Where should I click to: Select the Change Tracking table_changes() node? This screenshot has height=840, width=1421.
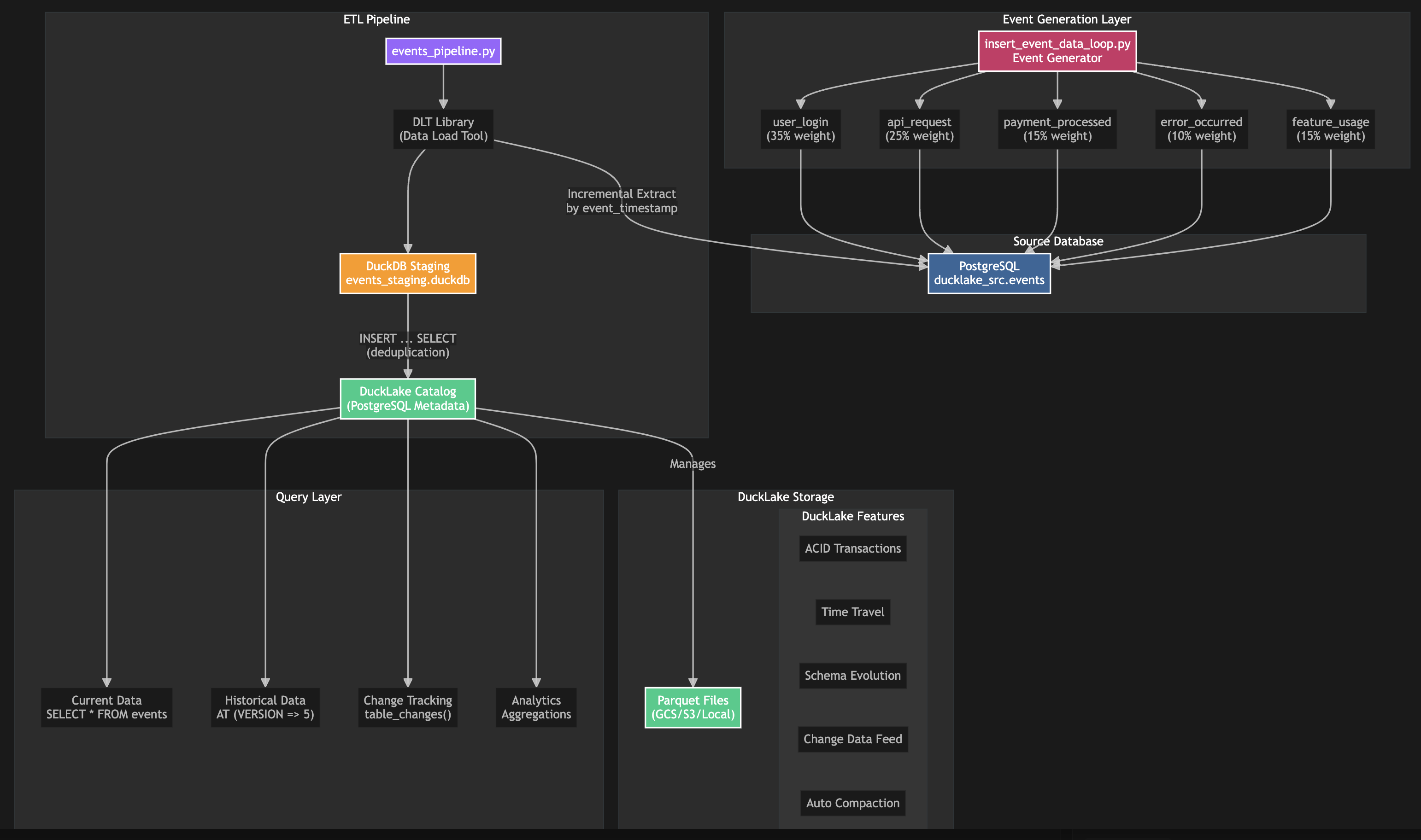coord(408,707)
